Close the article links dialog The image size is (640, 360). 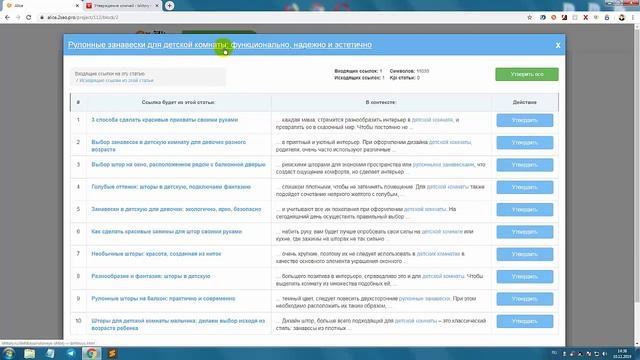point(558,45)
